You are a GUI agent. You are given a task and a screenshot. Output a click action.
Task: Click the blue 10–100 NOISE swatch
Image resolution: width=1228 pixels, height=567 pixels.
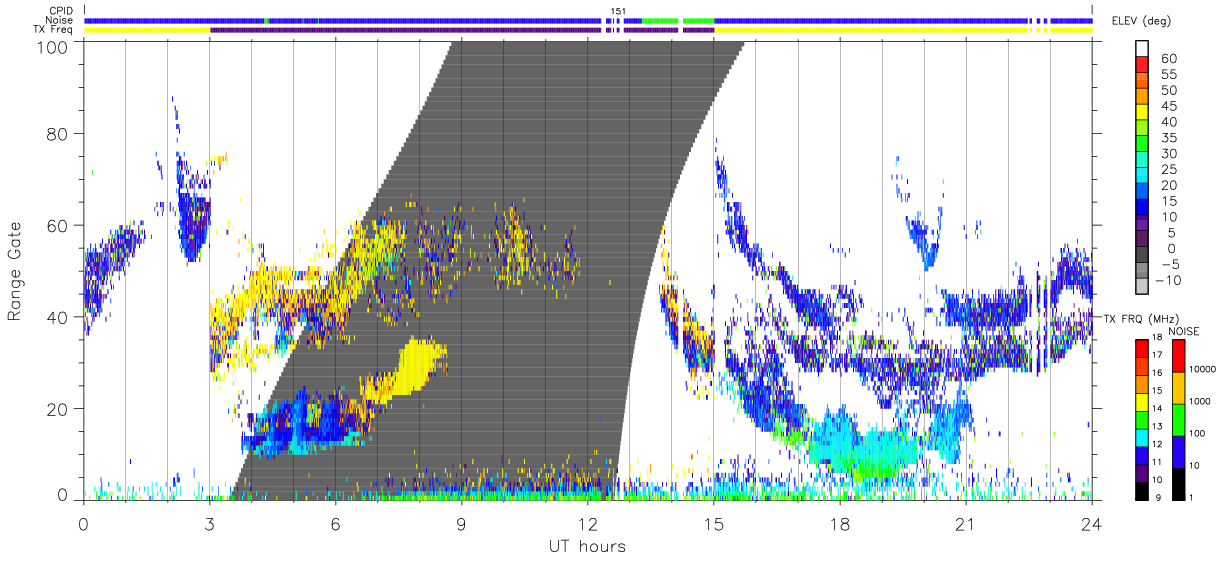pyautogui.click(x=1178, y=451)
